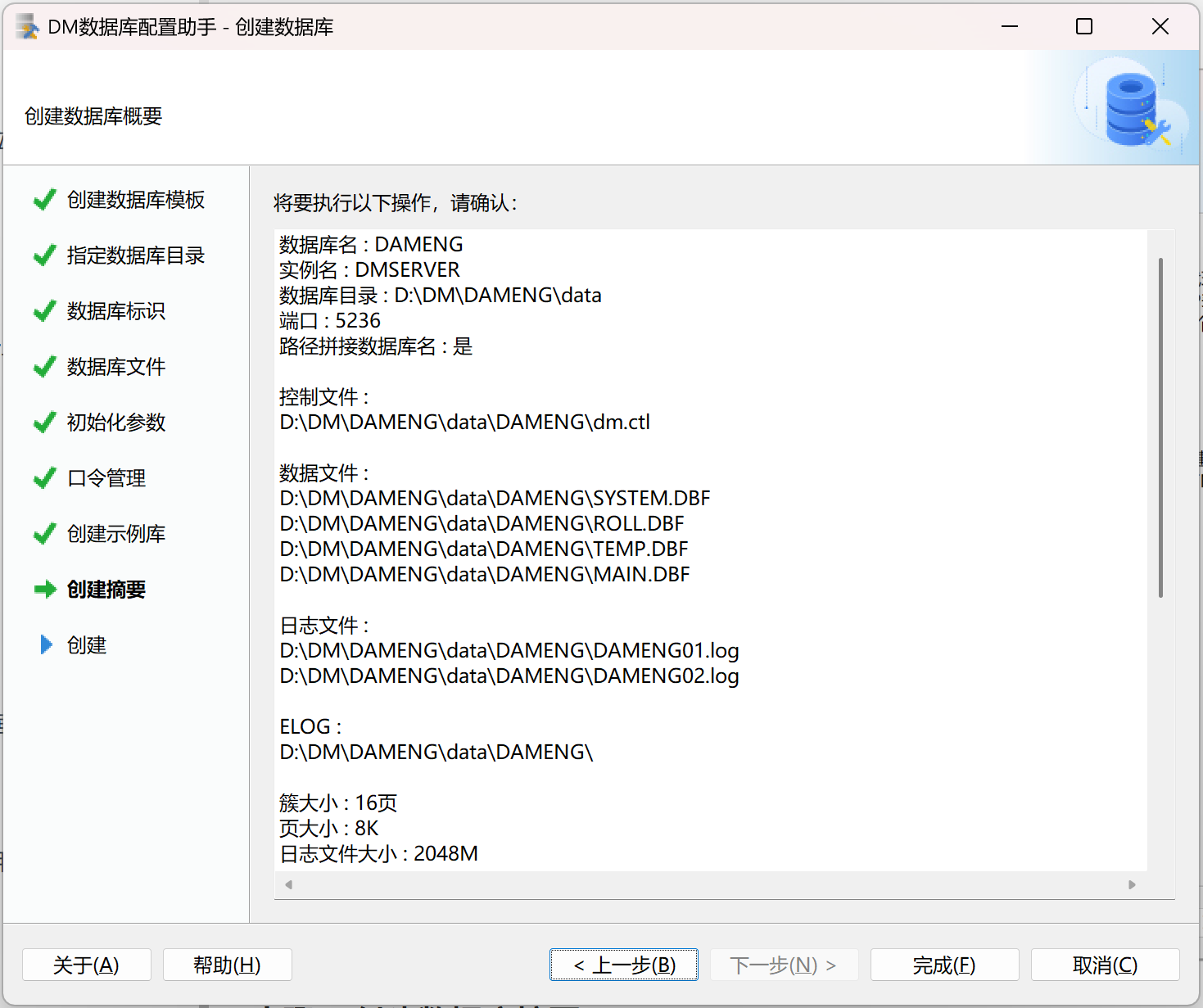
Task: Click the line 端口 : 5236
Action: pos(330,320)
